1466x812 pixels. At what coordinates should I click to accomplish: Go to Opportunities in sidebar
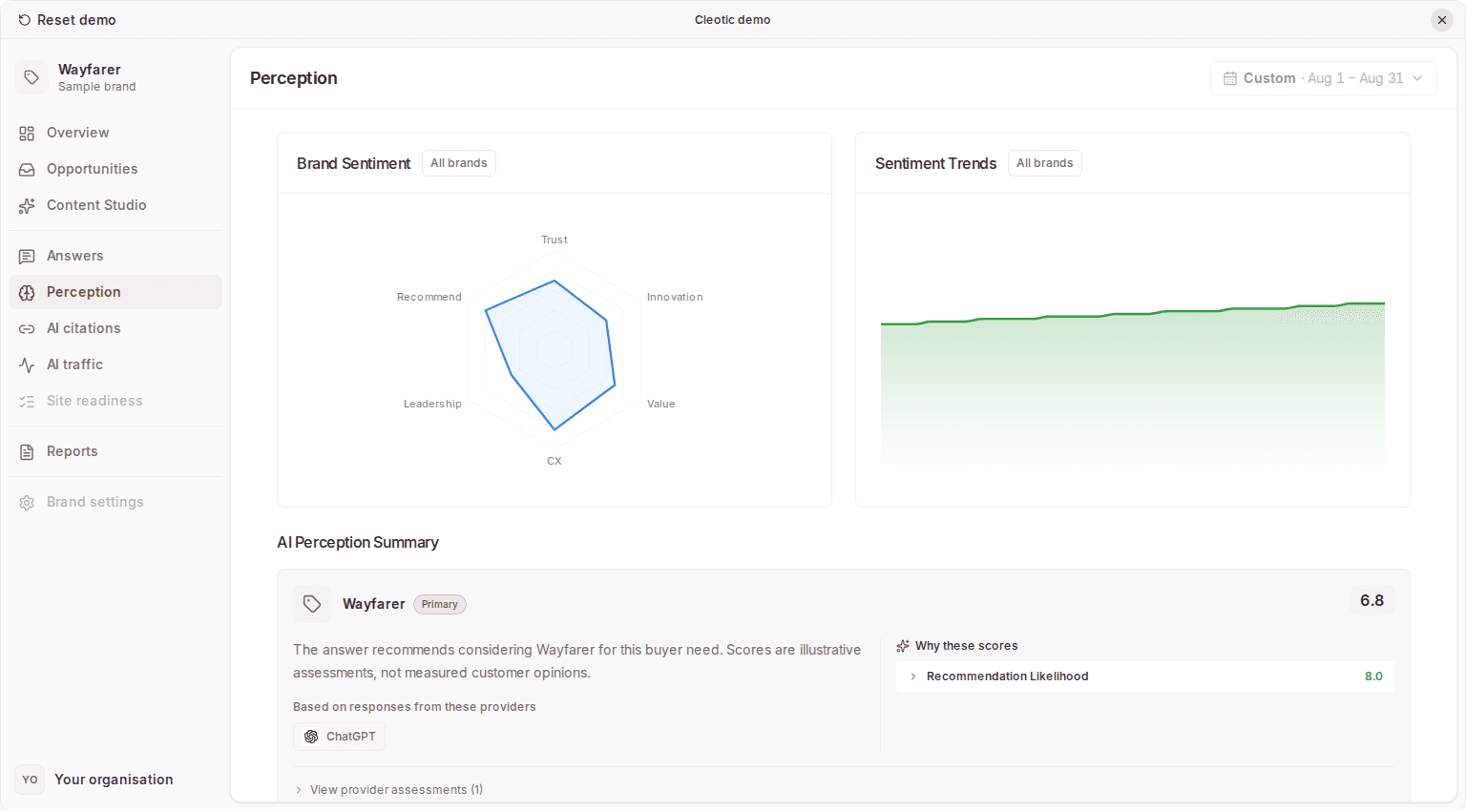coord(115,169)
